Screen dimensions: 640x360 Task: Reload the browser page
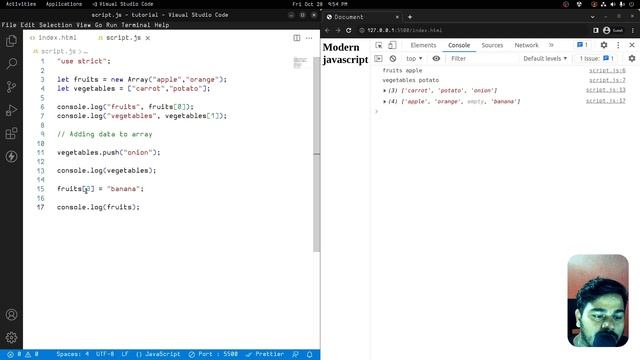(349, 31)
